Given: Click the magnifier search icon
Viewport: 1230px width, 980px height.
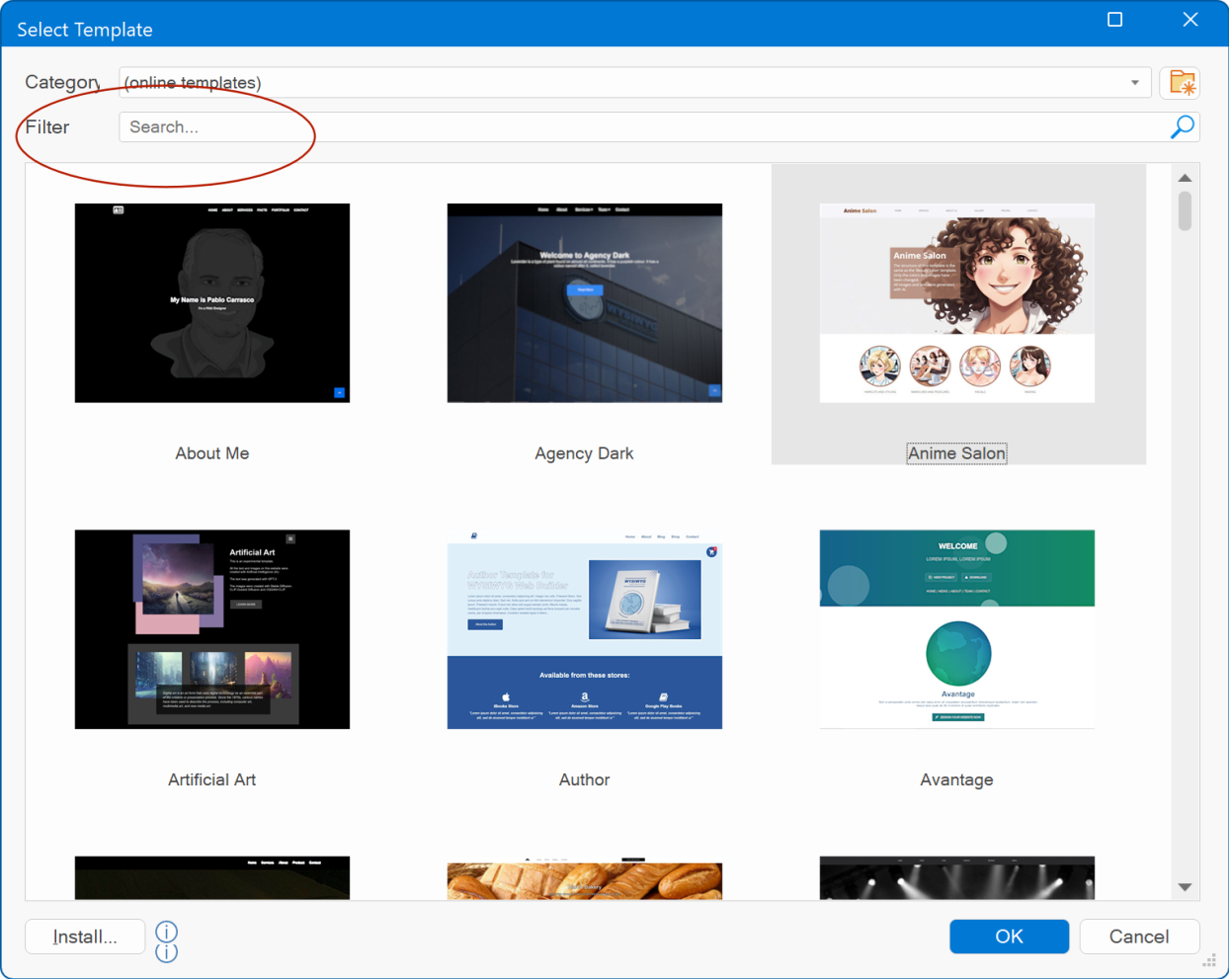Looking at the screenshot, I should pyautogui.click(x=1183, y=126).
